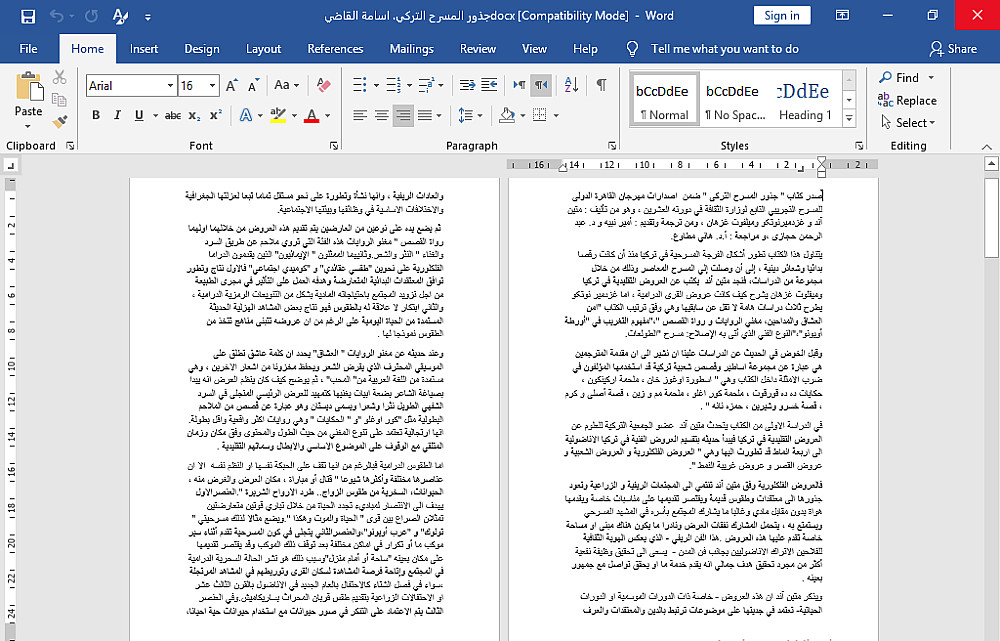This screenshot has width=1000, height=641.
Task: Click the Cut scissors icon
Action: pos(59,77)
